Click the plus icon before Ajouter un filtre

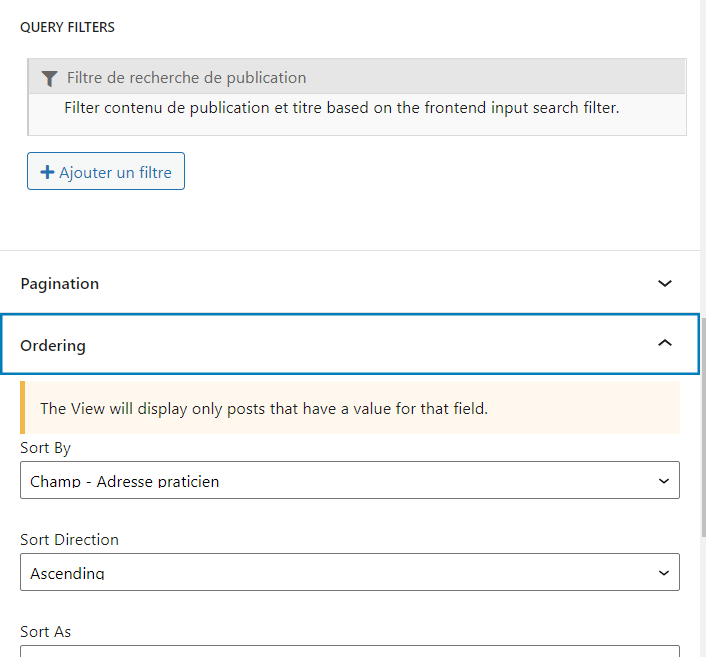pos(47,172)
